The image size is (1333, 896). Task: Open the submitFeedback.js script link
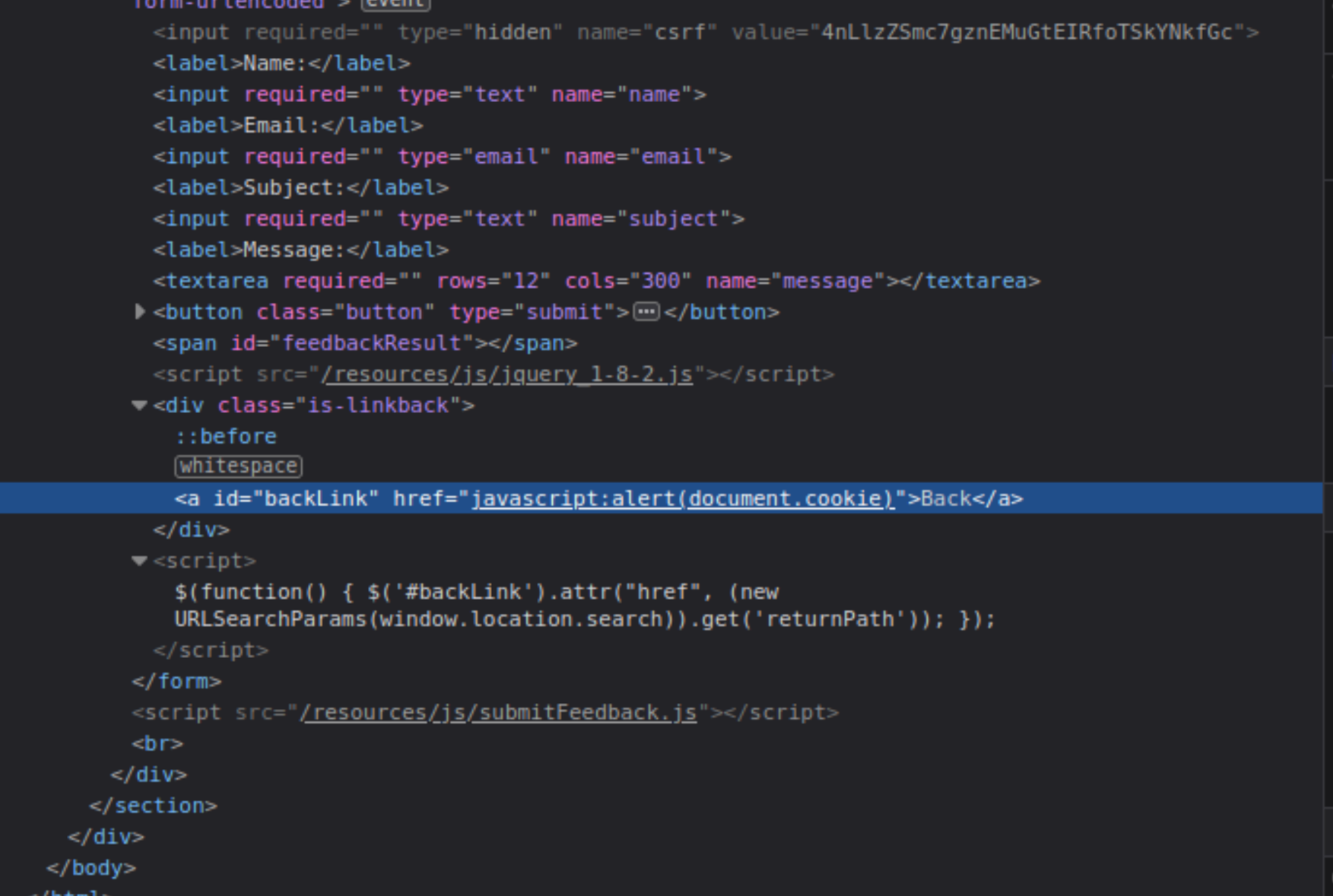(x=499, y=712)
